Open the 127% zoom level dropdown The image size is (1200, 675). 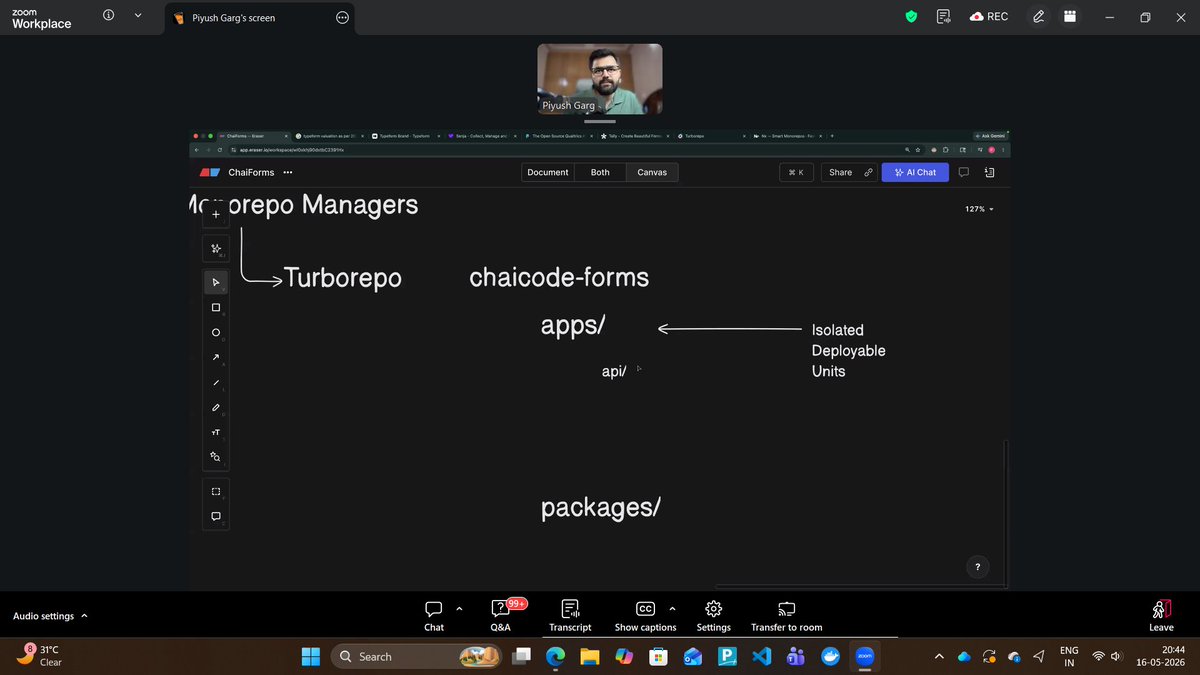pos(980,209)
